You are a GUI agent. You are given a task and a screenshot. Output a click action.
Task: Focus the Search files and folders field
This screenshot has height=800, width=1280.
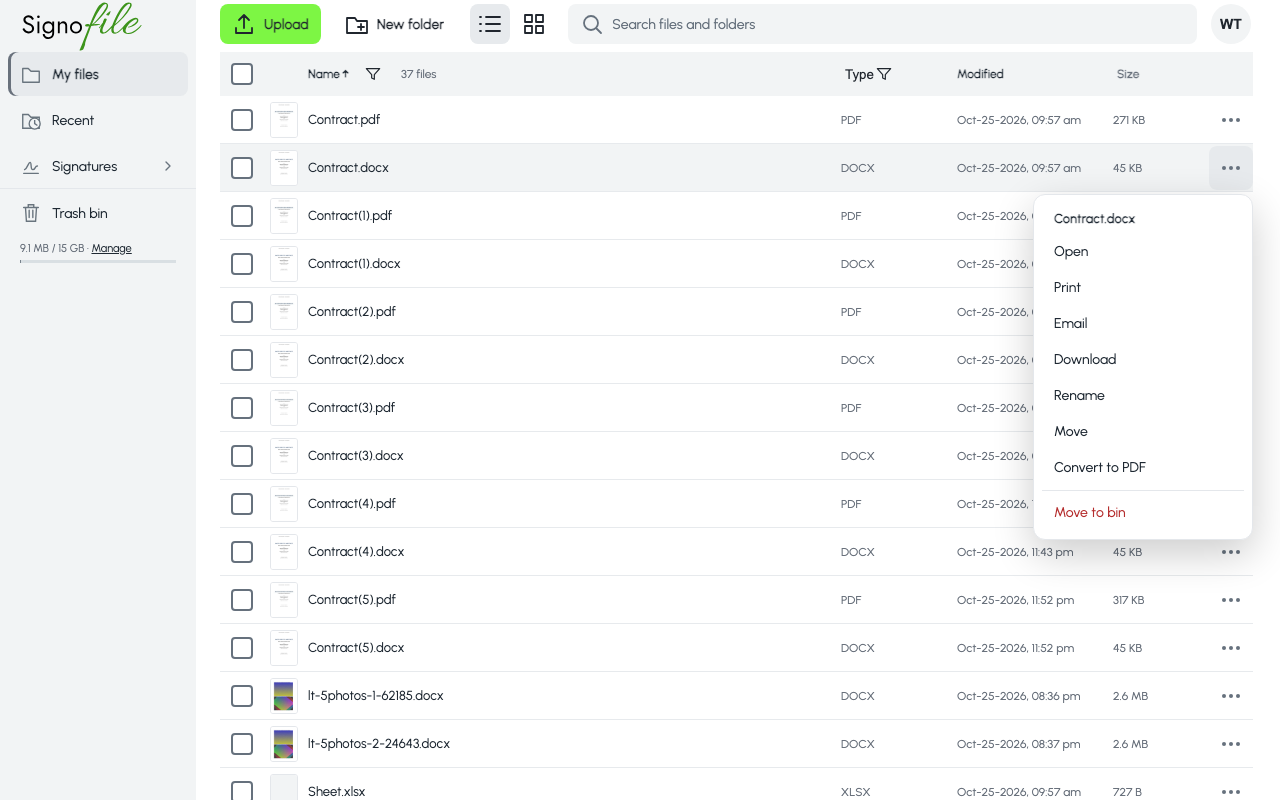coord(882,24)
